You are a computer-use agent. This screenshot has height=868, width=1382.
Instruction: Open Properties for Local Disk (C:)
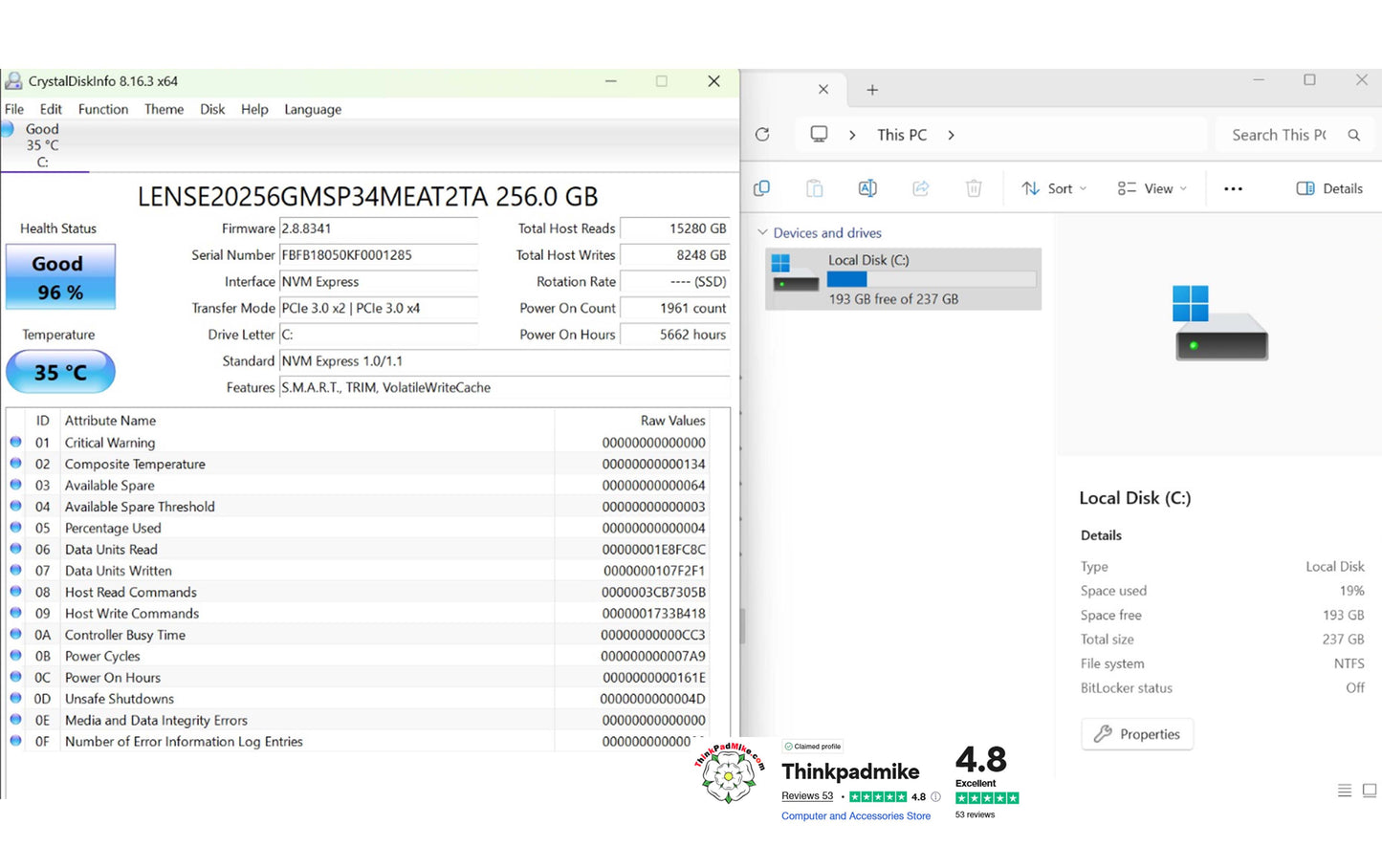[x=1137, y=734]
